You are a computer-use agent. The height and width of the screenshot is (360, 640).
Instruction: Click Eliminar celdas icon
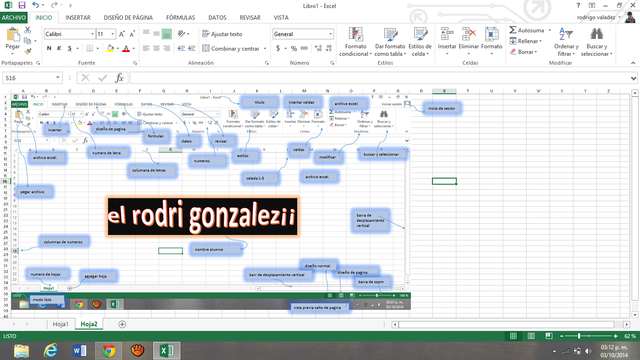coord(469,35)
